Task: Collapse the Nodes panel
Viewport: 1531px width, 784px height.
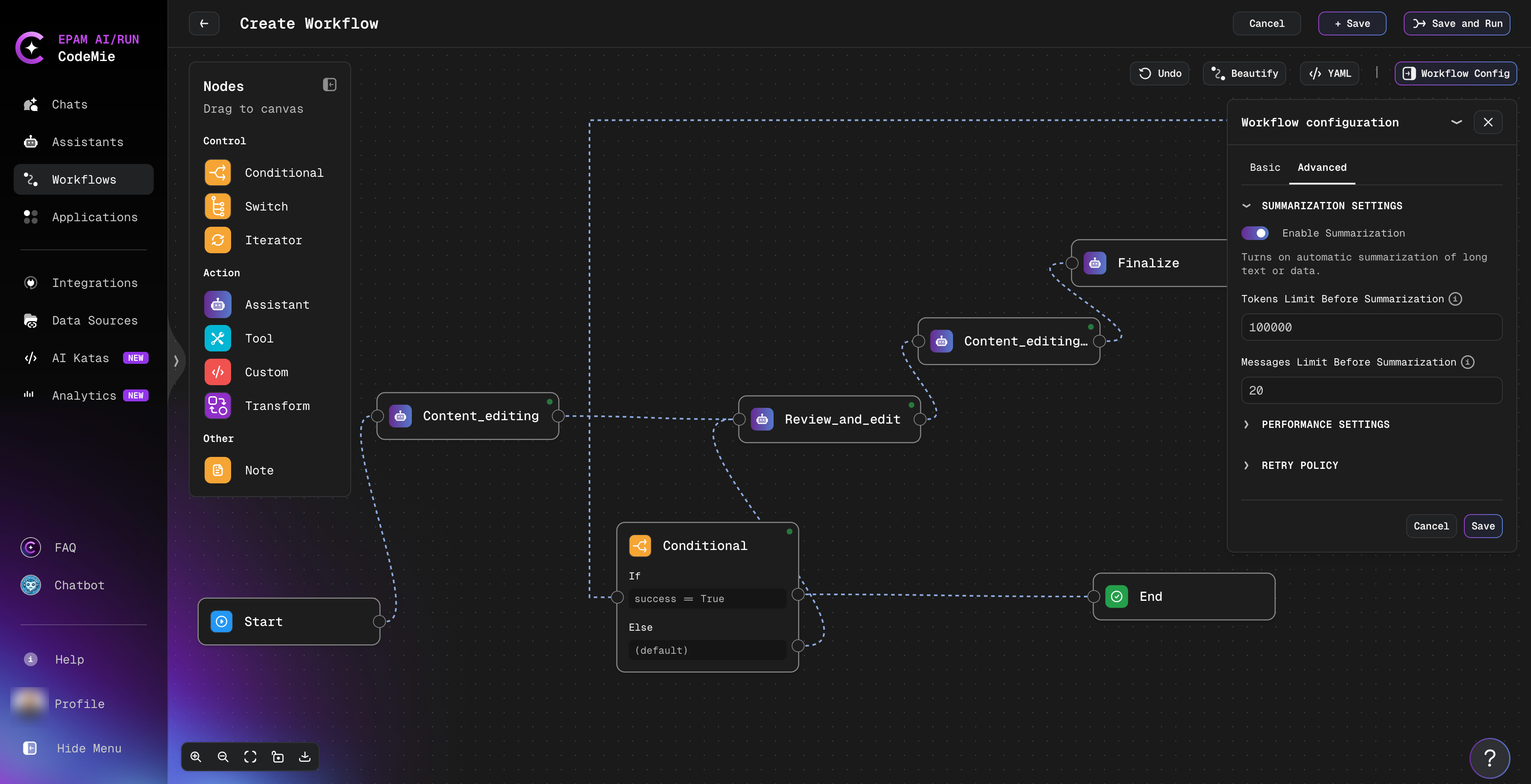Action: (x=330, y=85)
